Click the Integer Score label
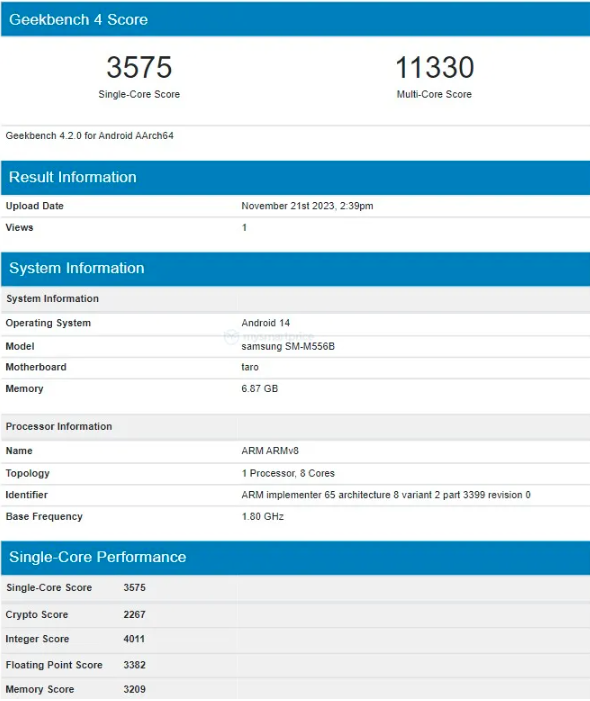 click(x=37, y=639)
